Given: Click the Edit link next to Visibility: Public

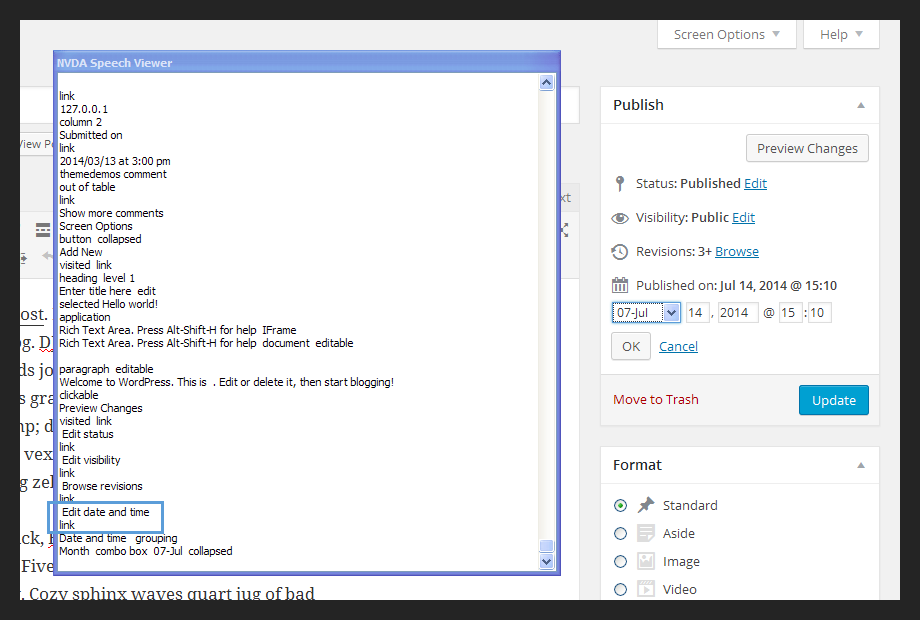Looking at the screenshot, I should pyautogui.click(x=743, y=218).
